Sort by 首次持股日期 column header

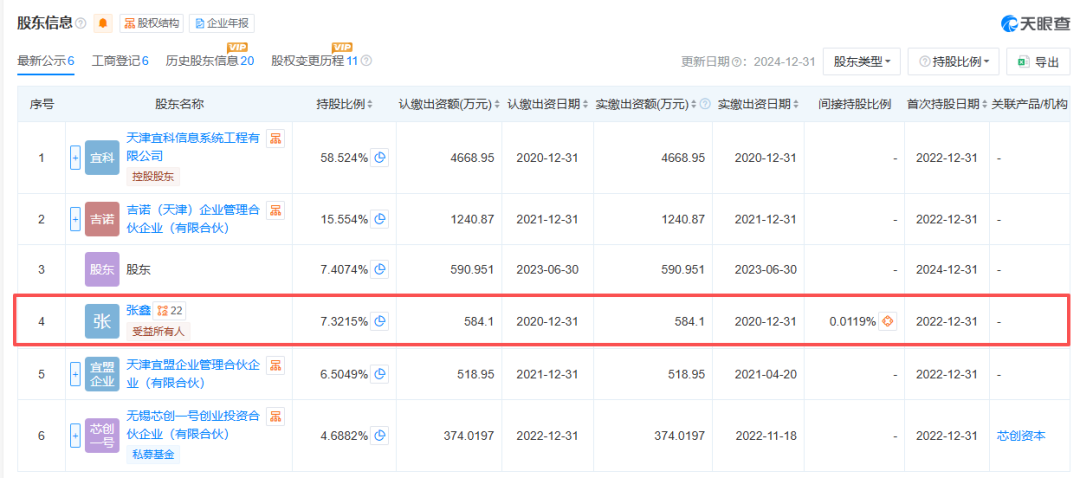[947, 104]
